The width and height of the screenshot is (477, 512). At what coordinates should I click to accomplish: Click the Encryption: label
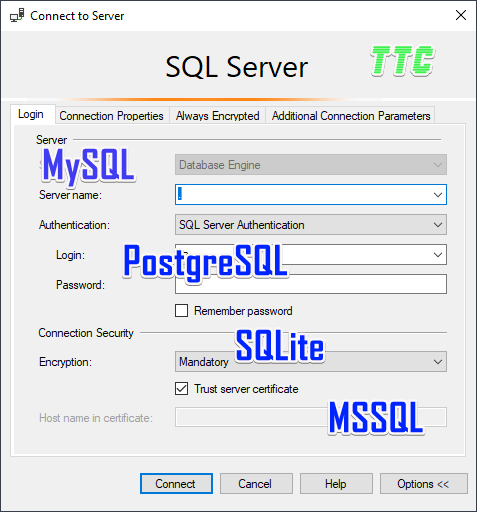[x=65, y=362]
